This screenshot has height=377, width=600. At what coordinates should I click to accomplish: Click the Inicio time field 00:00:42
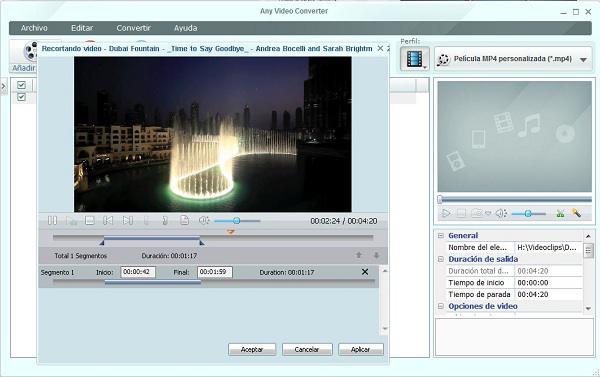tap(138, 272)
